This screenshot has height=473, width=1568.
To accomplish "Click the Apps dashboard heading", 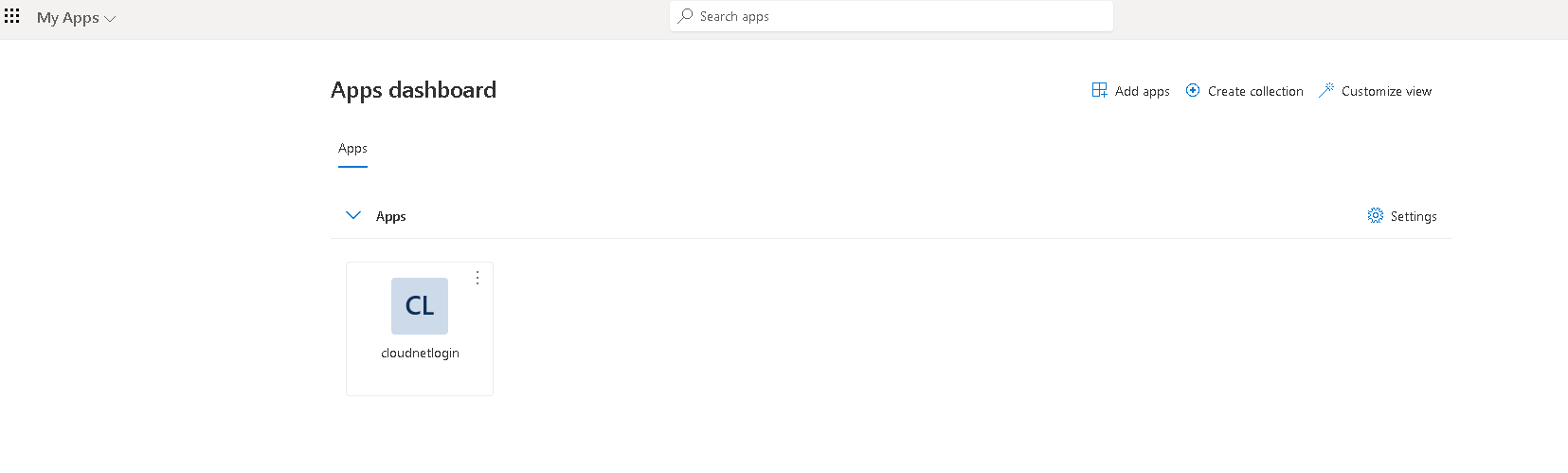I will [413, 90].
